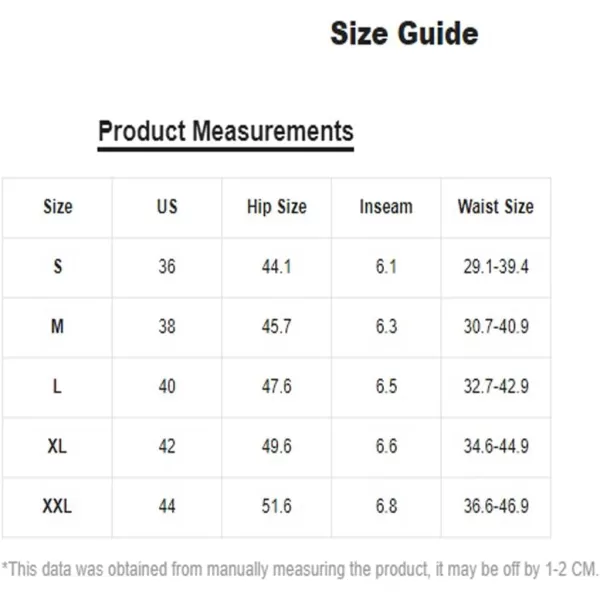Screen dimensions: 600x600
Task: Click waist size 29.1-39.4 cell
Action: click(496, 267)
